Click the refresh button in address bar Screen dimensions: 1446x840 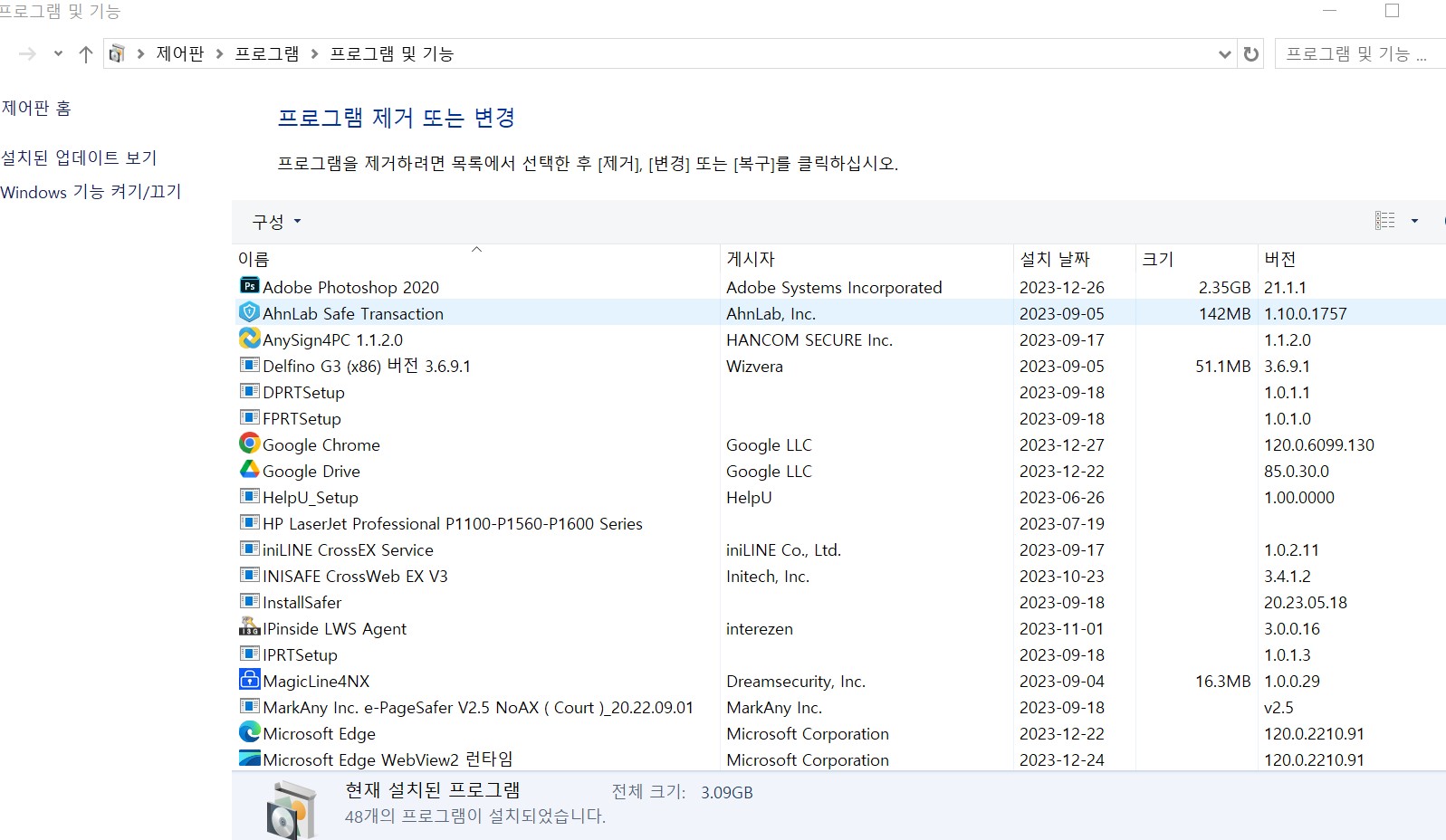coord(1251,54)
